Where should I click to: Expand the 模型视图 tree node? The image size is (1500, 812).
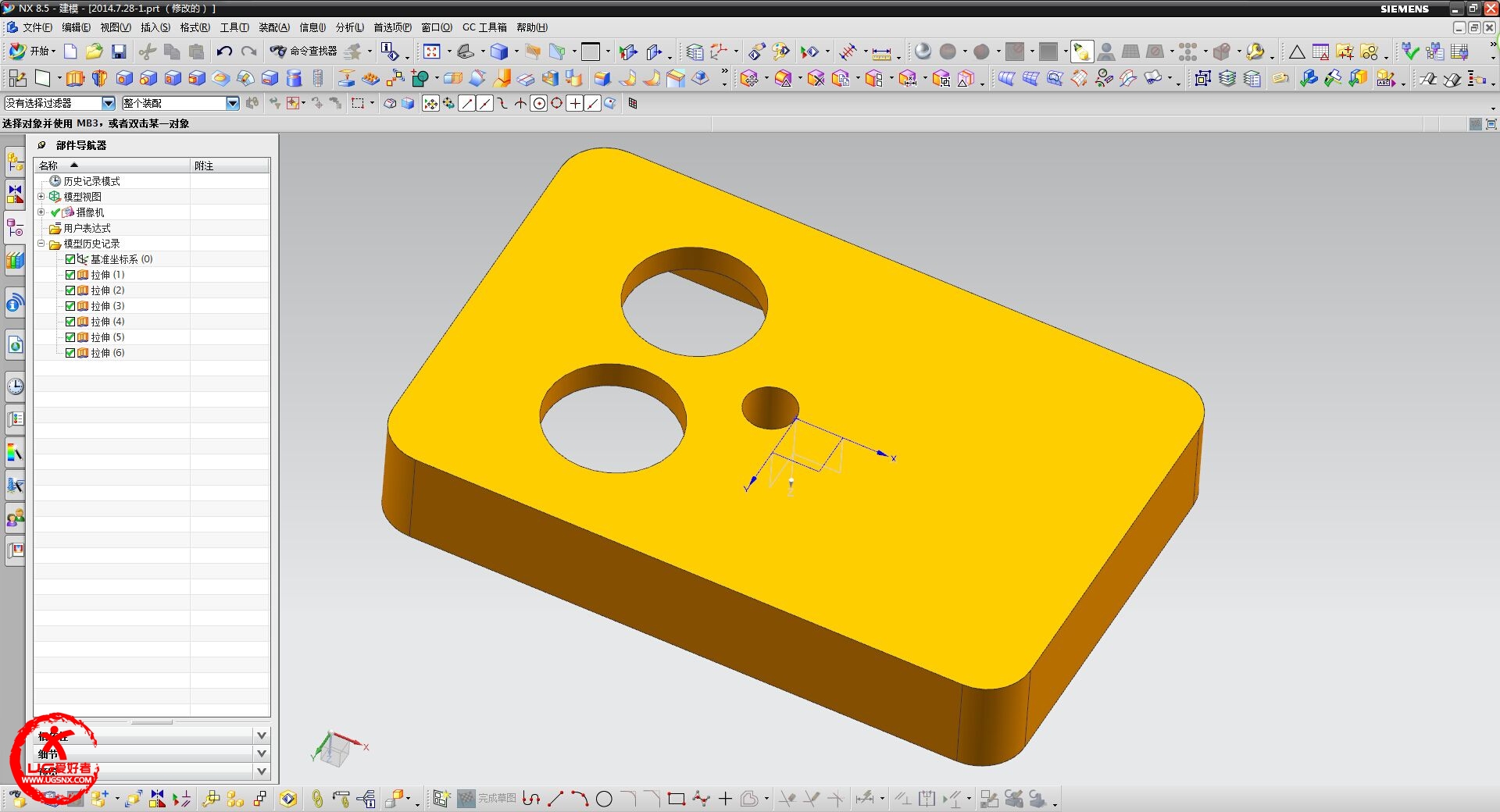click(x=41, y=197)
